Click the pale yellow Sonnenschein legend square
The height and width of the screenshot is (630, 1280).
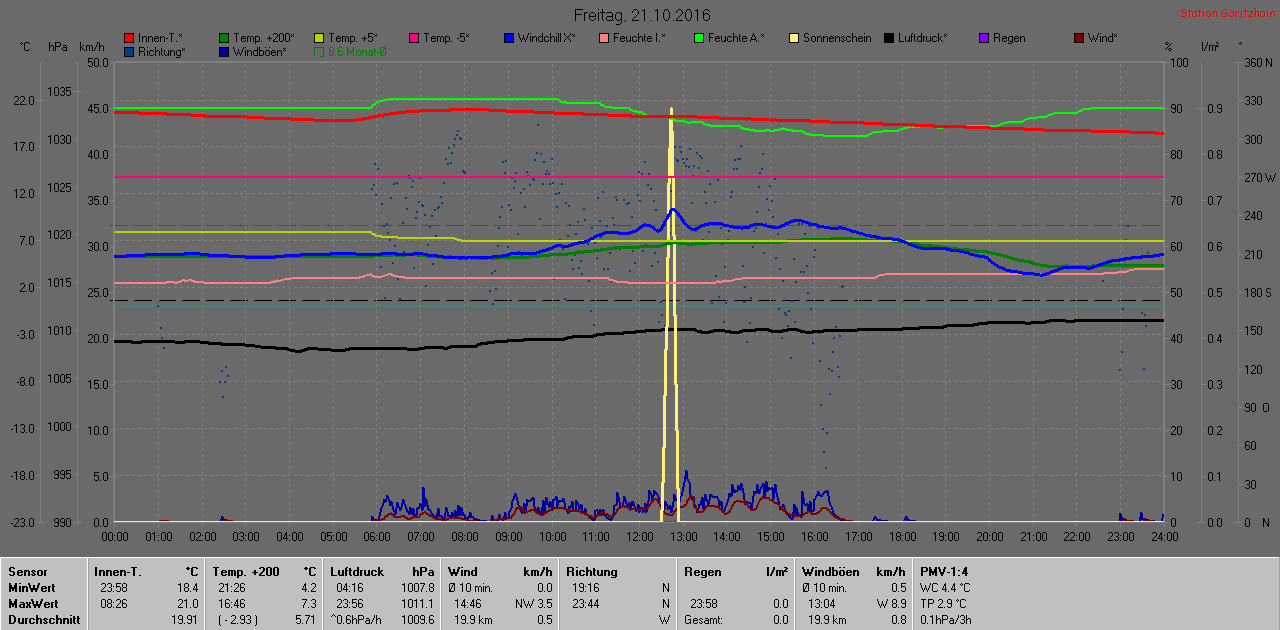click(794, 38)
